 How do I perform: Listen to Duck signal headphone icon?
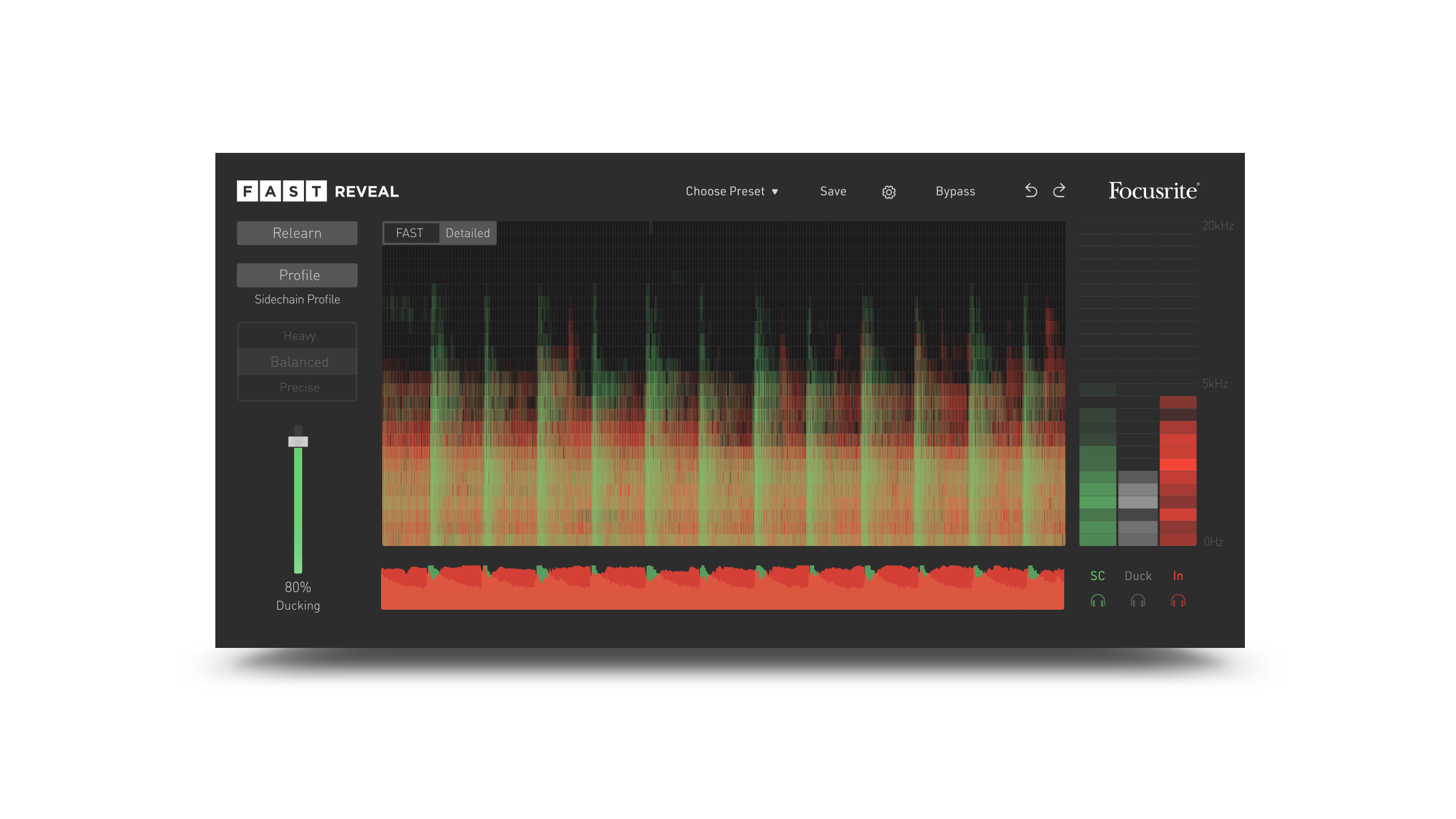(1137, 601)
